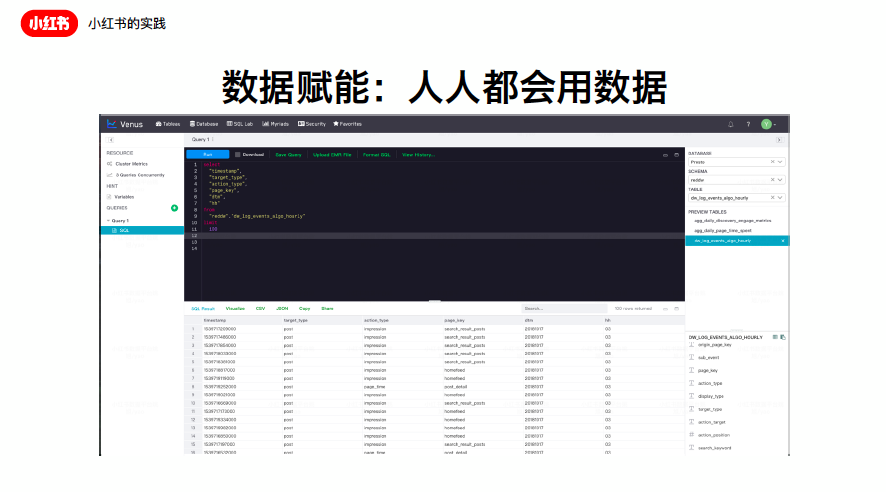The width and height of the screenshot is (886, 492).
Task: Select search_keyword column in schema list
Action: coord(714,449)
